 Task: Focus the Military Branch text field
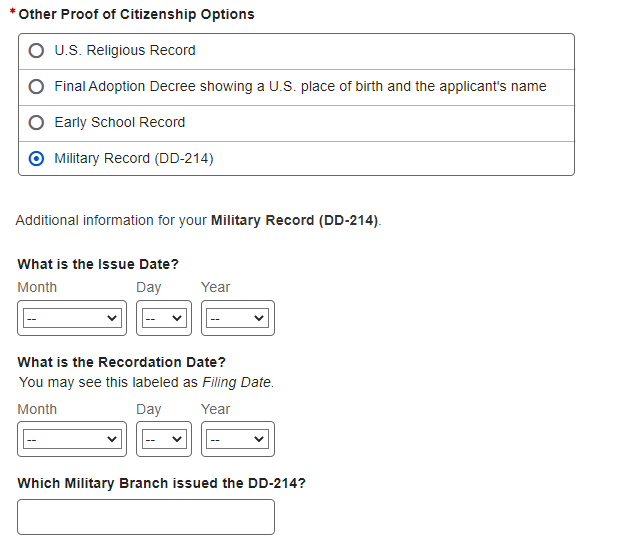(x=146, y=517)
